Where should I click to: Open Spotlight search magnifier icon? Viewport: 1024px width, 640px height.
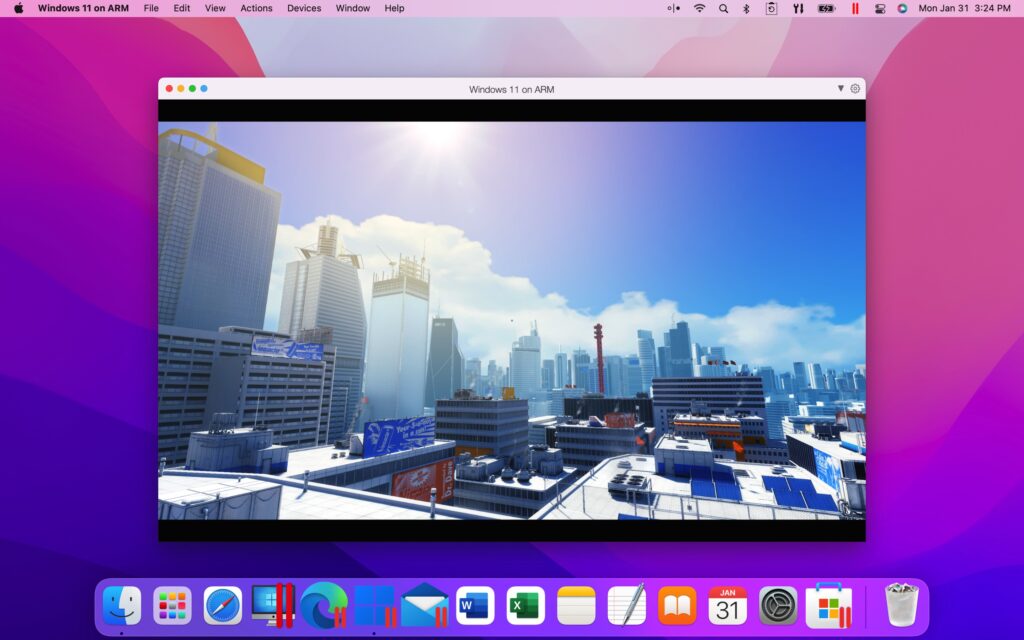pos(723,8)
